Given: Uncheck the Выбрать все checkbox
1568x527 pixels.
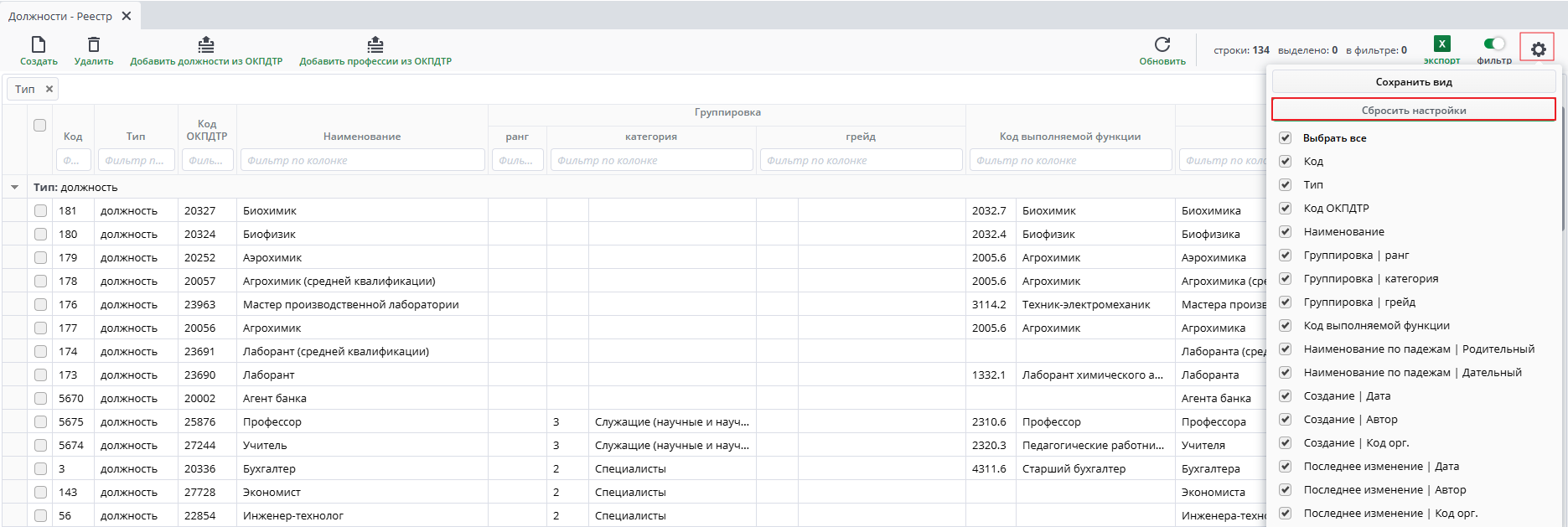Looking at the screenshot, I should click(1286, 138).
